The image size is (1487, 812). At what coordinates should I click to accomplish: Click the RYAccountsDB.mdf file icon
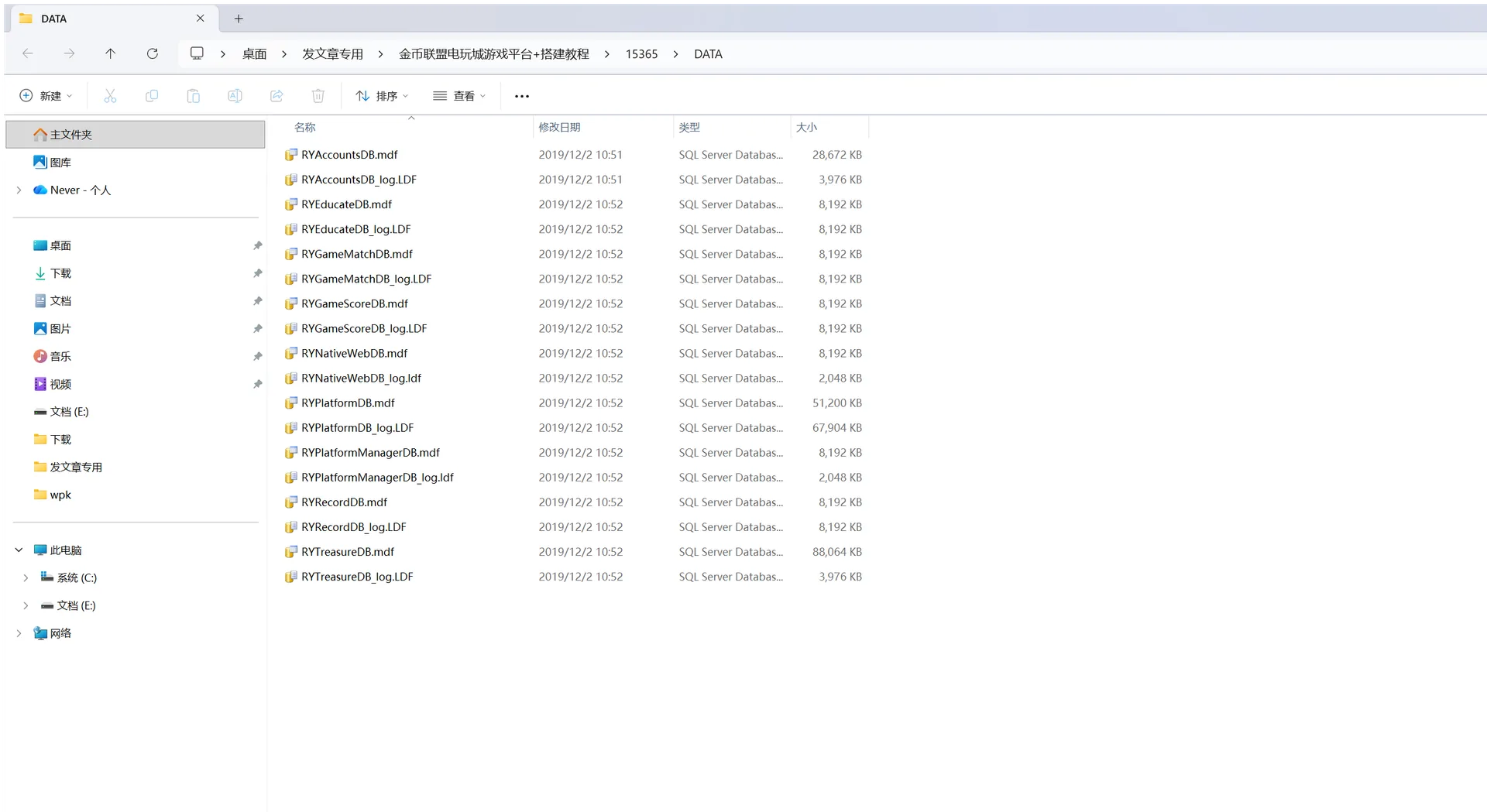pos(291,155)
